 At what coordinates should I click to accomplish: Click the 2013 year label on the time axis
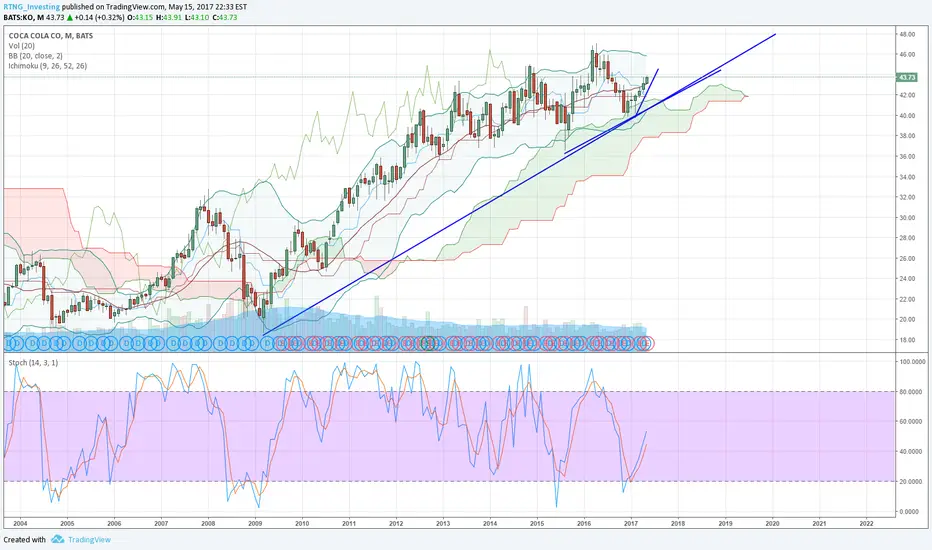click(x=443, y=524)
